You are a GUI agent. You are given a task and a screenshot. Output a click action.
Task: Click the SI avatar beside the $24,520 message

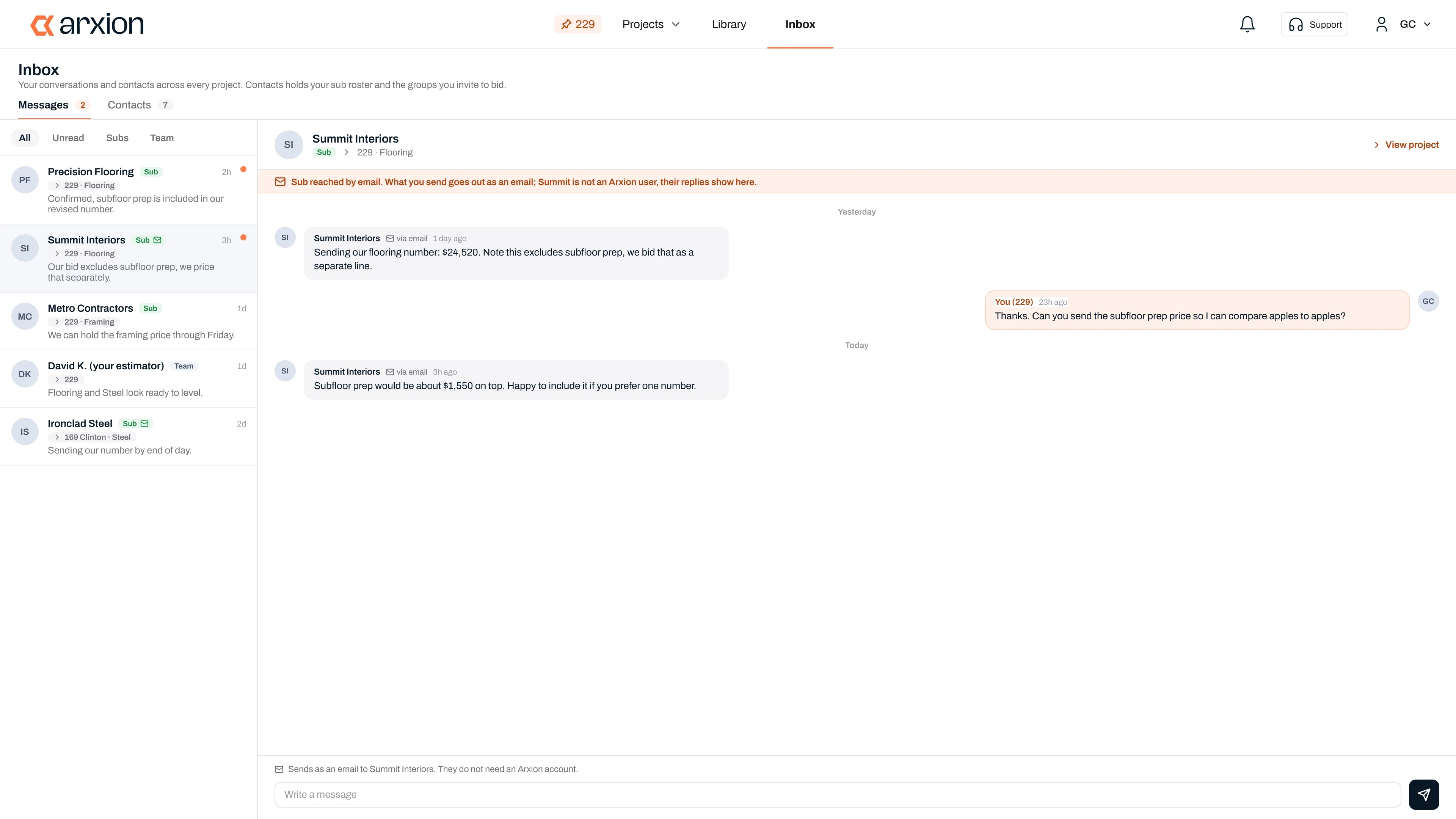click(285, 238)
